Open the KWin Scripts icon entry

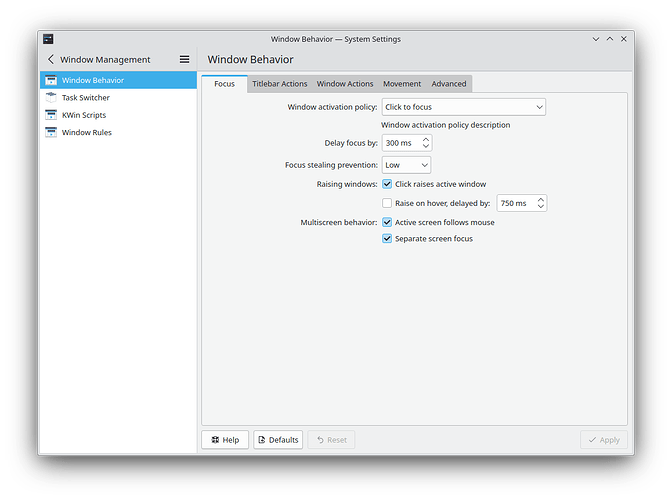pos(51,115)
